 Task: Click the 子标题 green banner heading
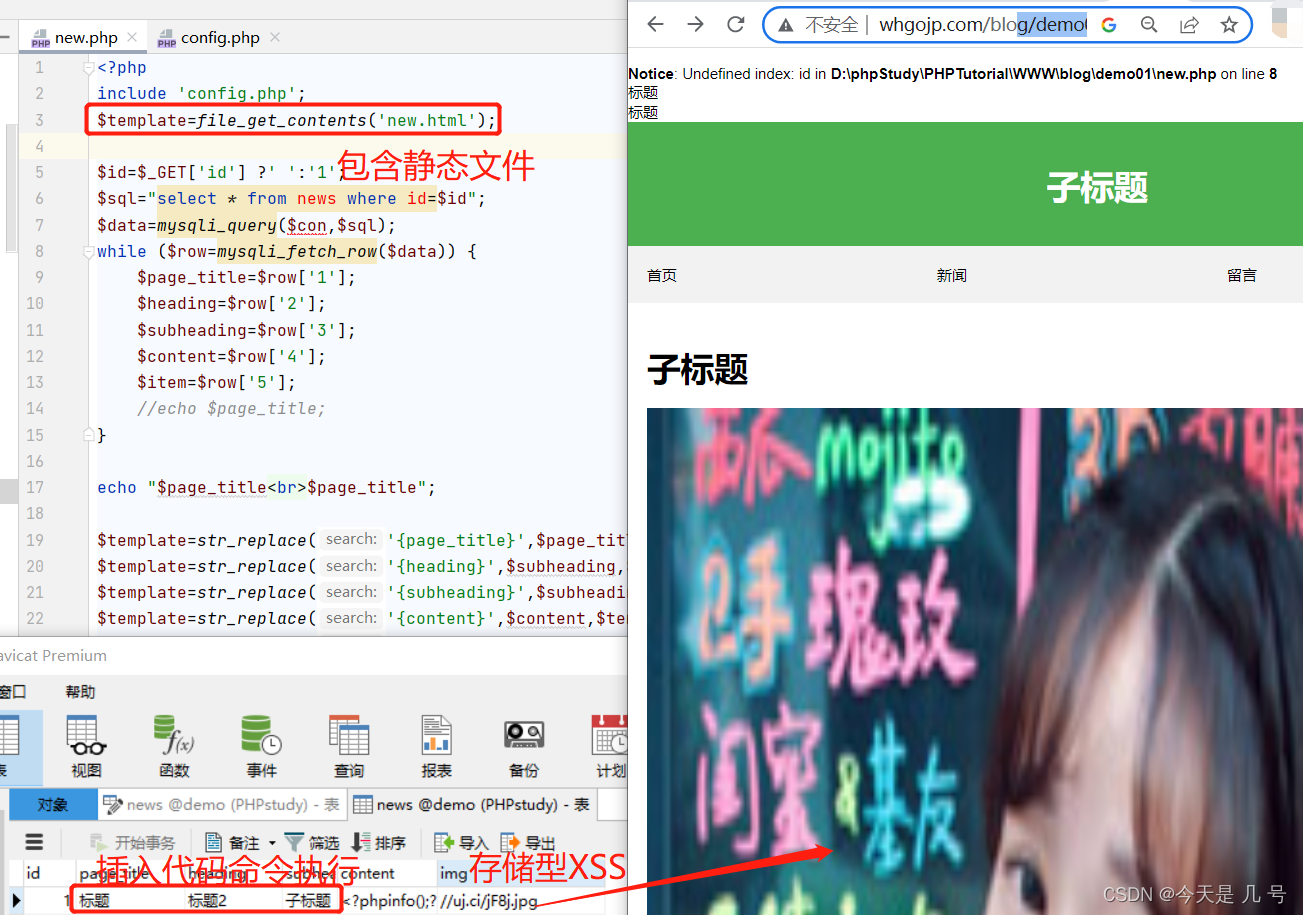[1097, 187]
